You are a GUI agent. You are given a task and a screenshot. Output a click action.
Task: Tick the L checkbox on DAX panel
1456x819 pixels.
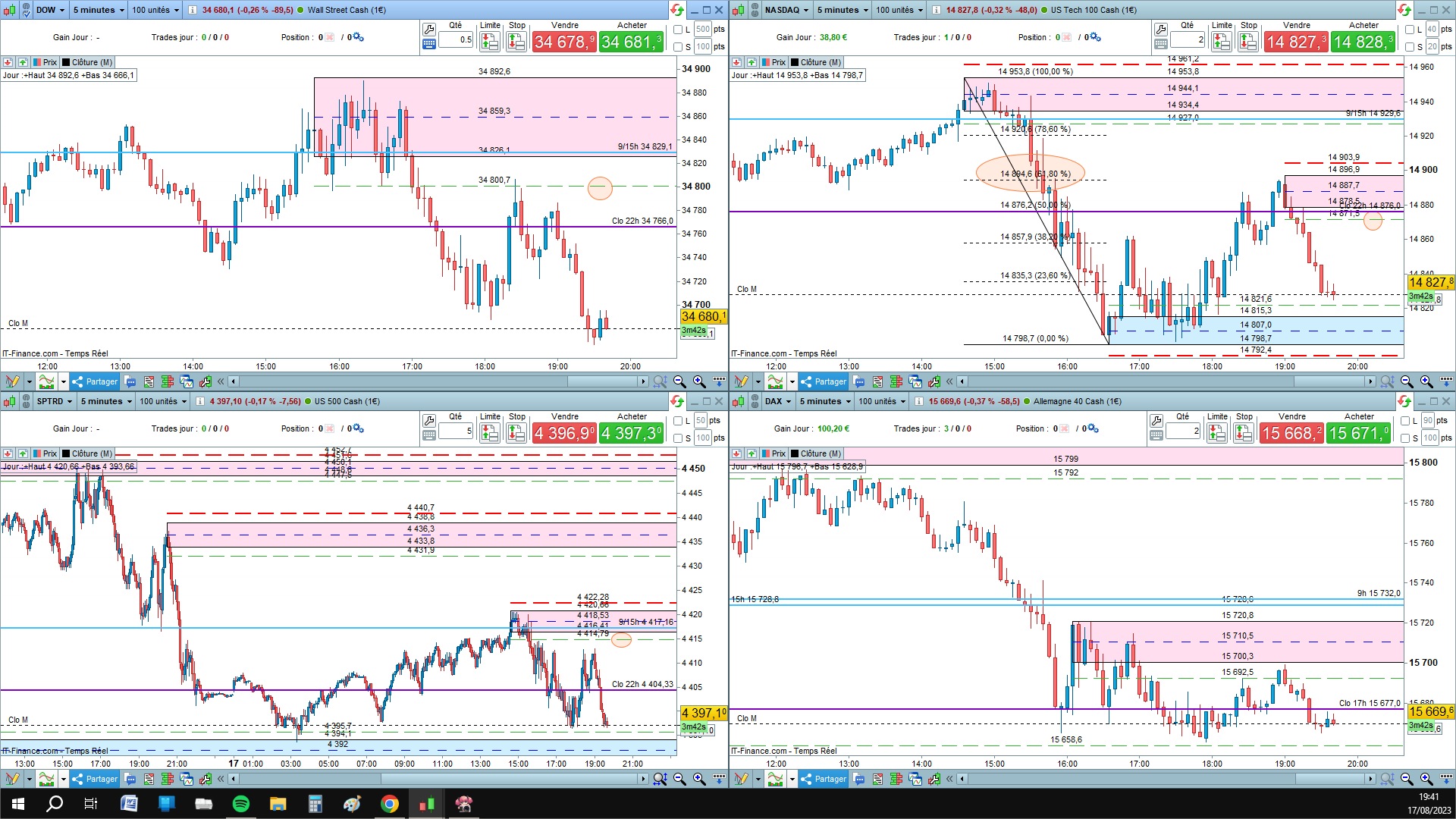[x=1405, y=421]
